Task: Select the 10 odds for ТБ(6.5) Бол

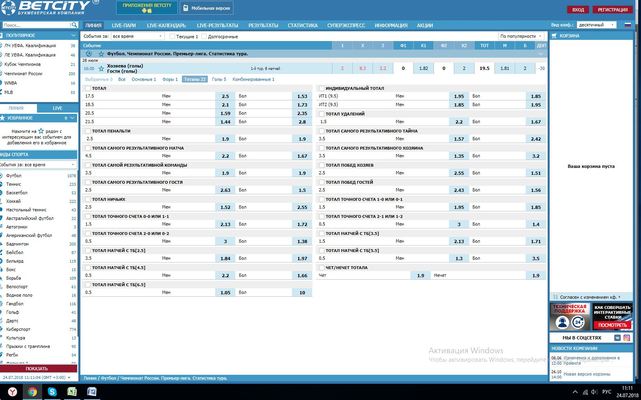Action: [302, 292]
